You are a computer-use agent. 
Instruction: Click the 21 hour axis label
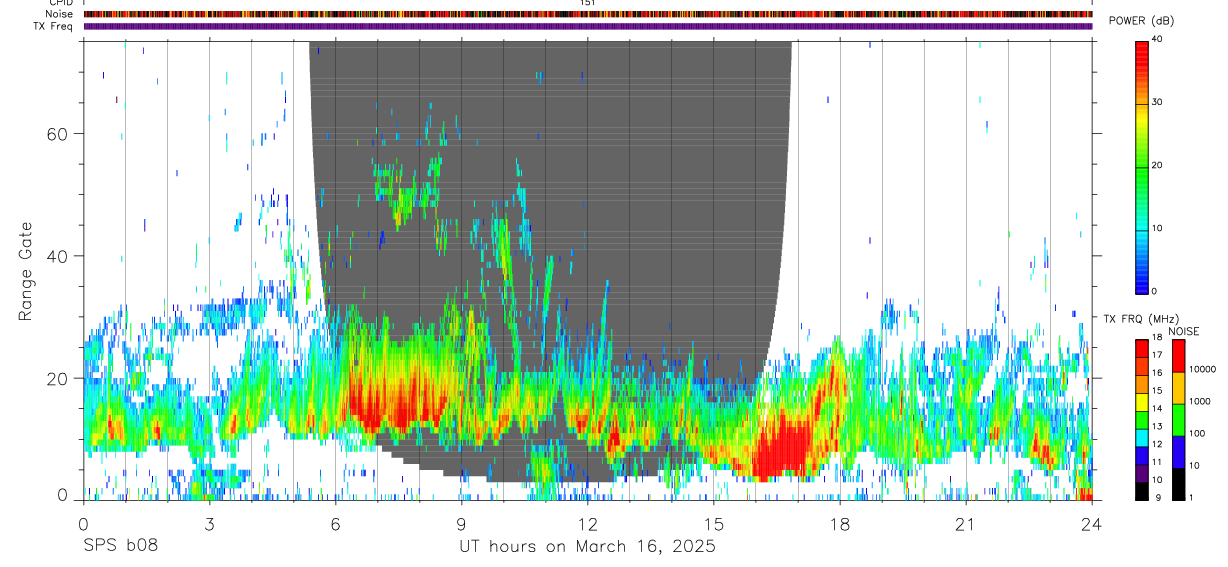click(966, 524)
